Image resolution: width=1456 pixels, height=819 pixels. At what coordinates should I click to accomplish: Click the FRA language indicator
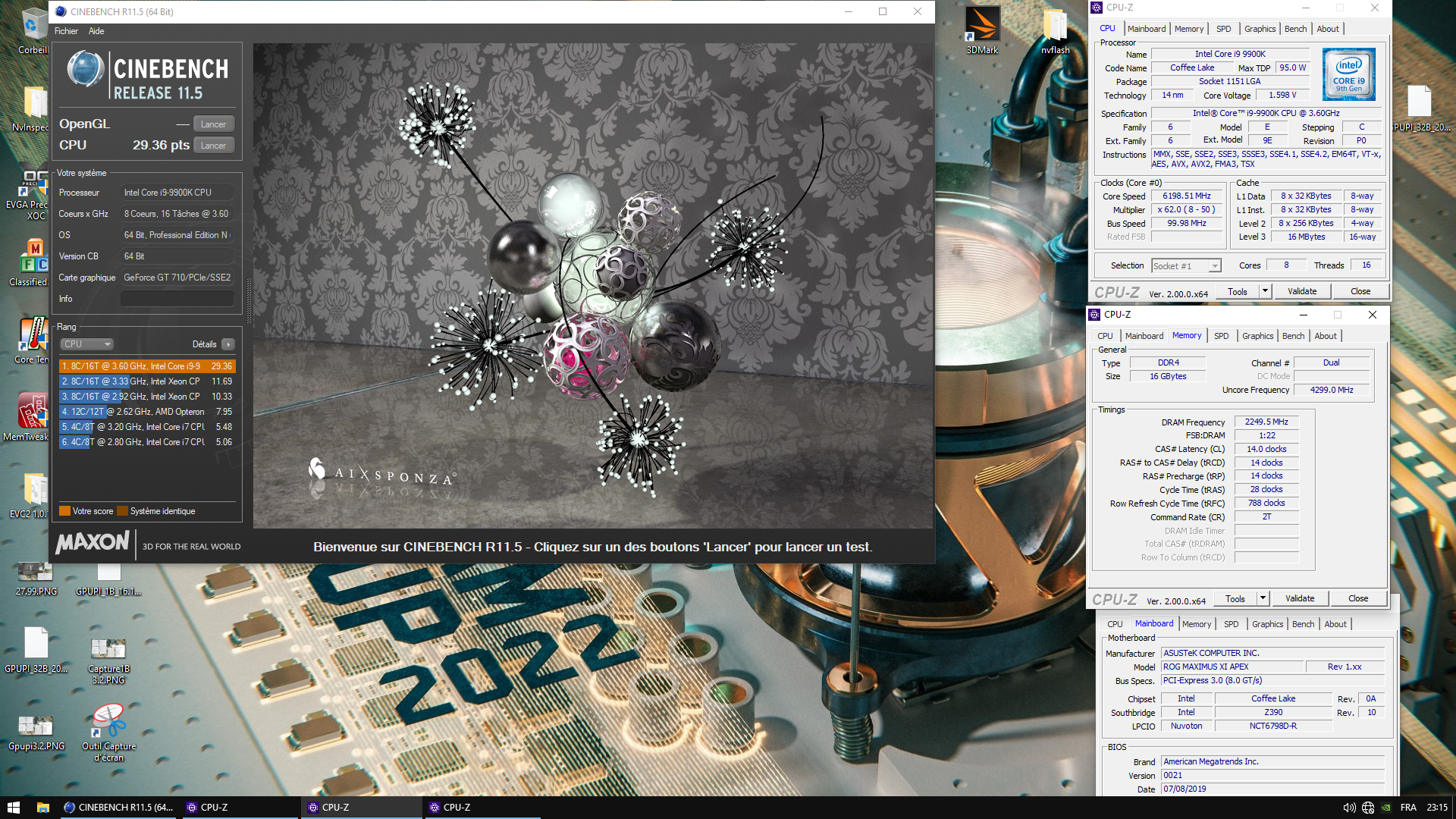[1408, 808]
